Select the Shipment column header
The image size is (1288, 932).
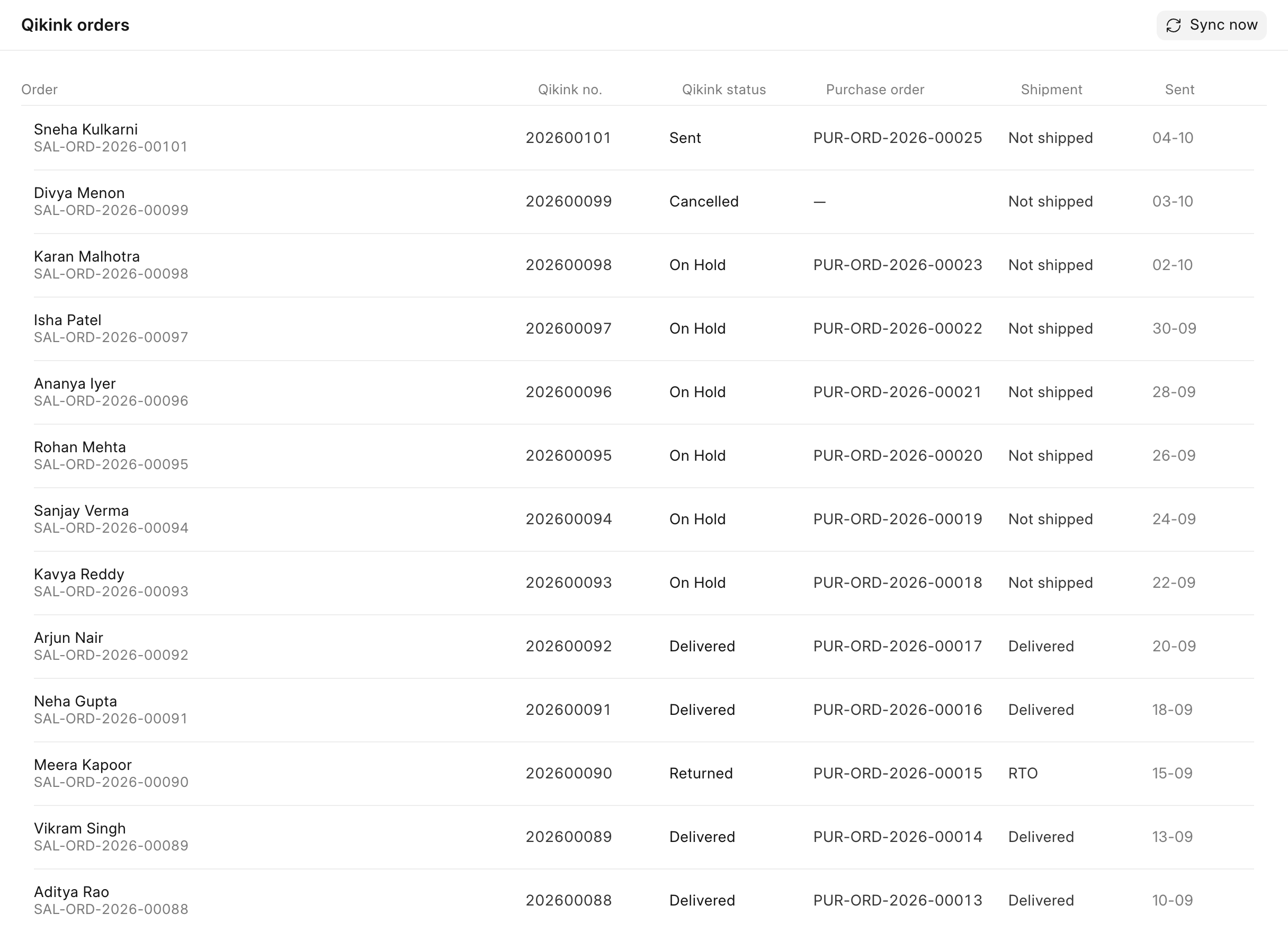[x=1051, y=89]
